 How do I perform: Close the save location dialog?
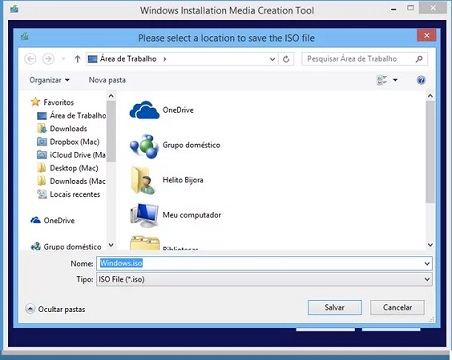pyautogui.click(x=426, y=36)
